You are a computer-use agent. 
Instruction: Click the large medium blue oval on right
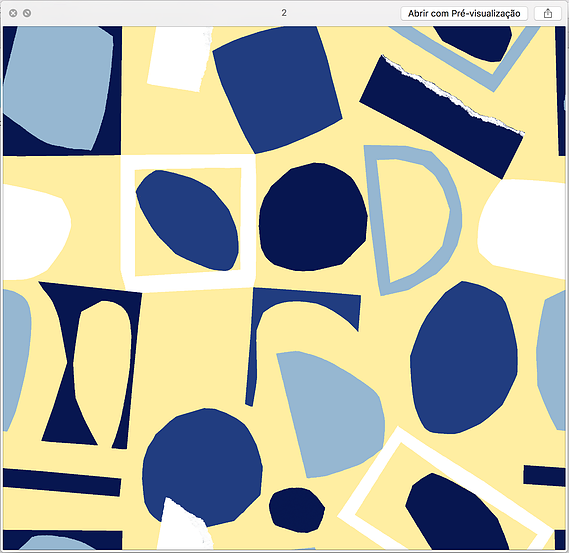tap(464, 357)
